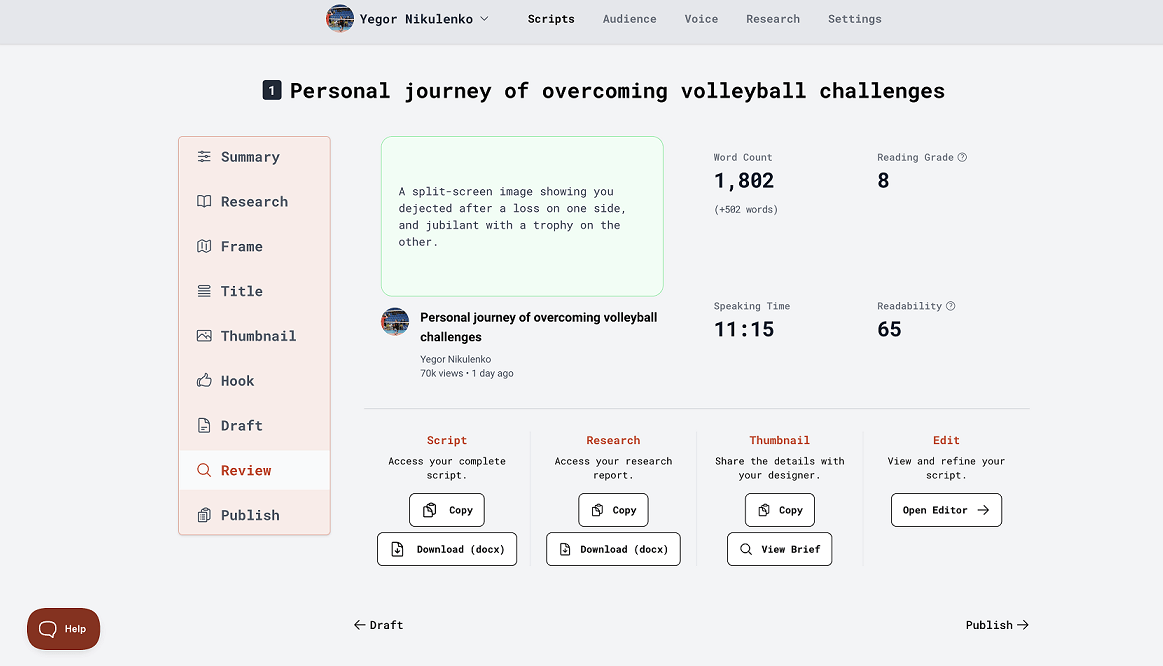1163x666 pixels.
Task: Switch to the Voice tab
Action: (701, 19)
